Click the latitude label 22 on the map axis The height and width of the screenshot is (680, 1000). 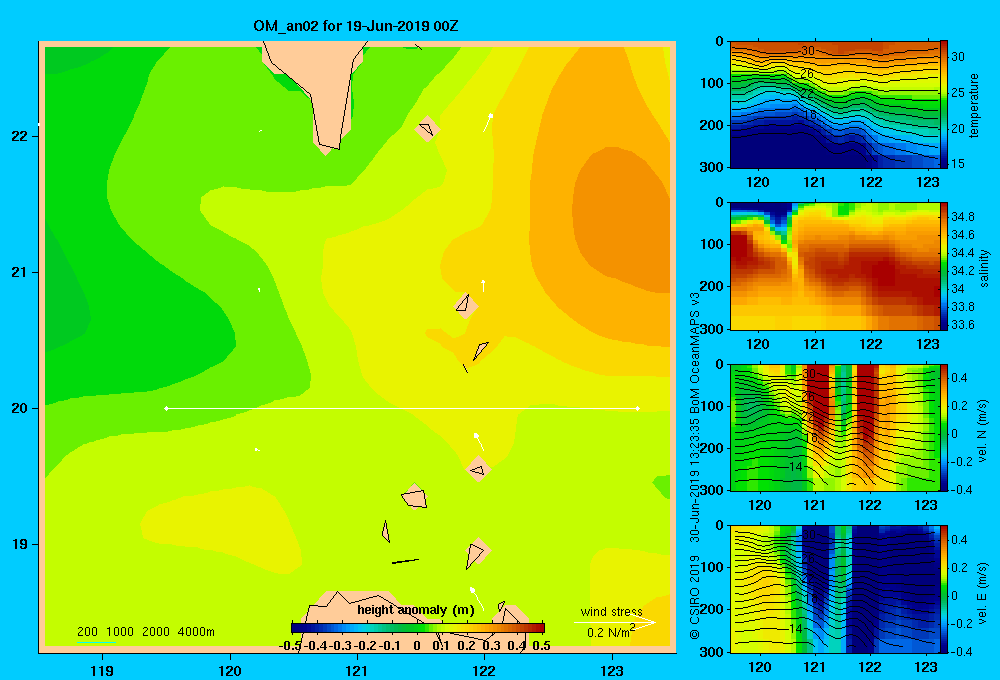(x=19, y=136)
